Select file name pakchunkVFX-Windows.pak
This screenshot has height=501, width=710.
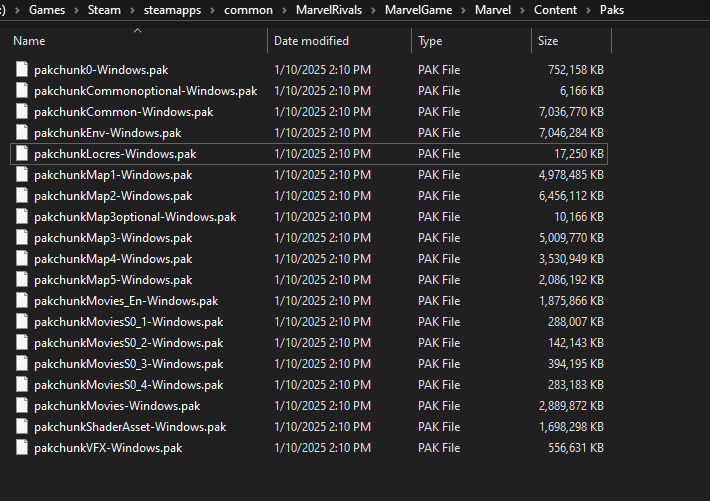coord(108,448)
